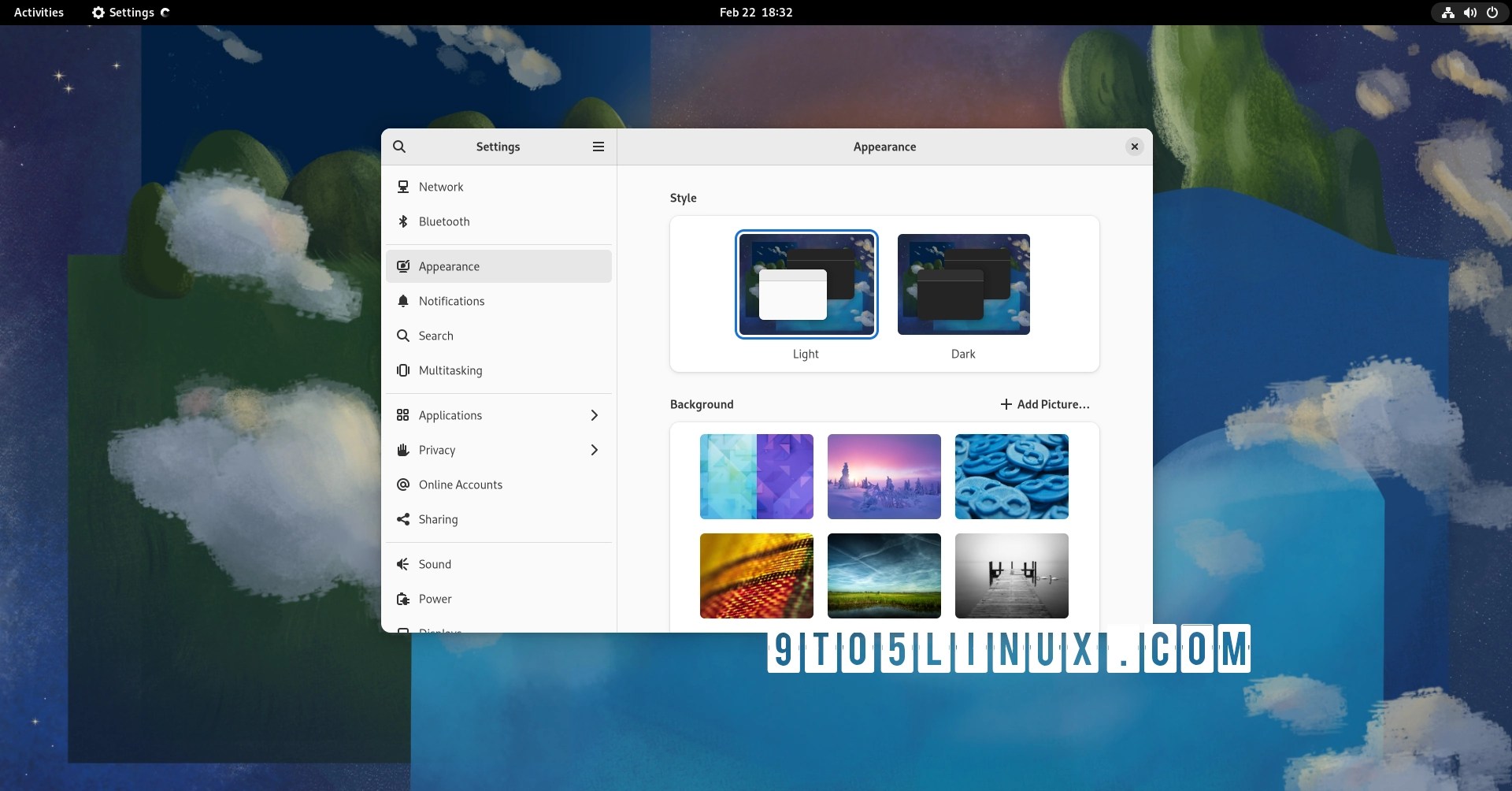This screenshot has width=1512, height=791.
Task: Open the Activities overview
Action: pos(39,13)
